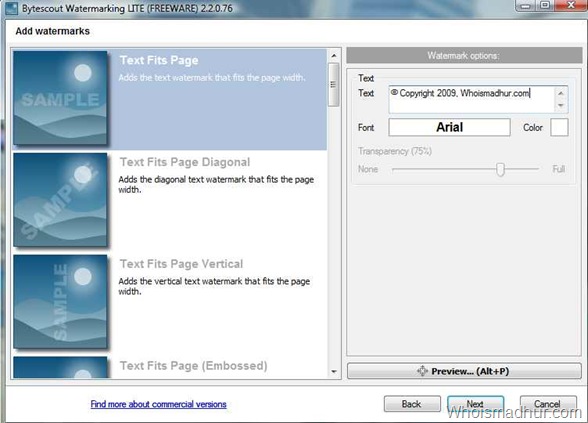Go to the Next step

click(x=476, y=404)
